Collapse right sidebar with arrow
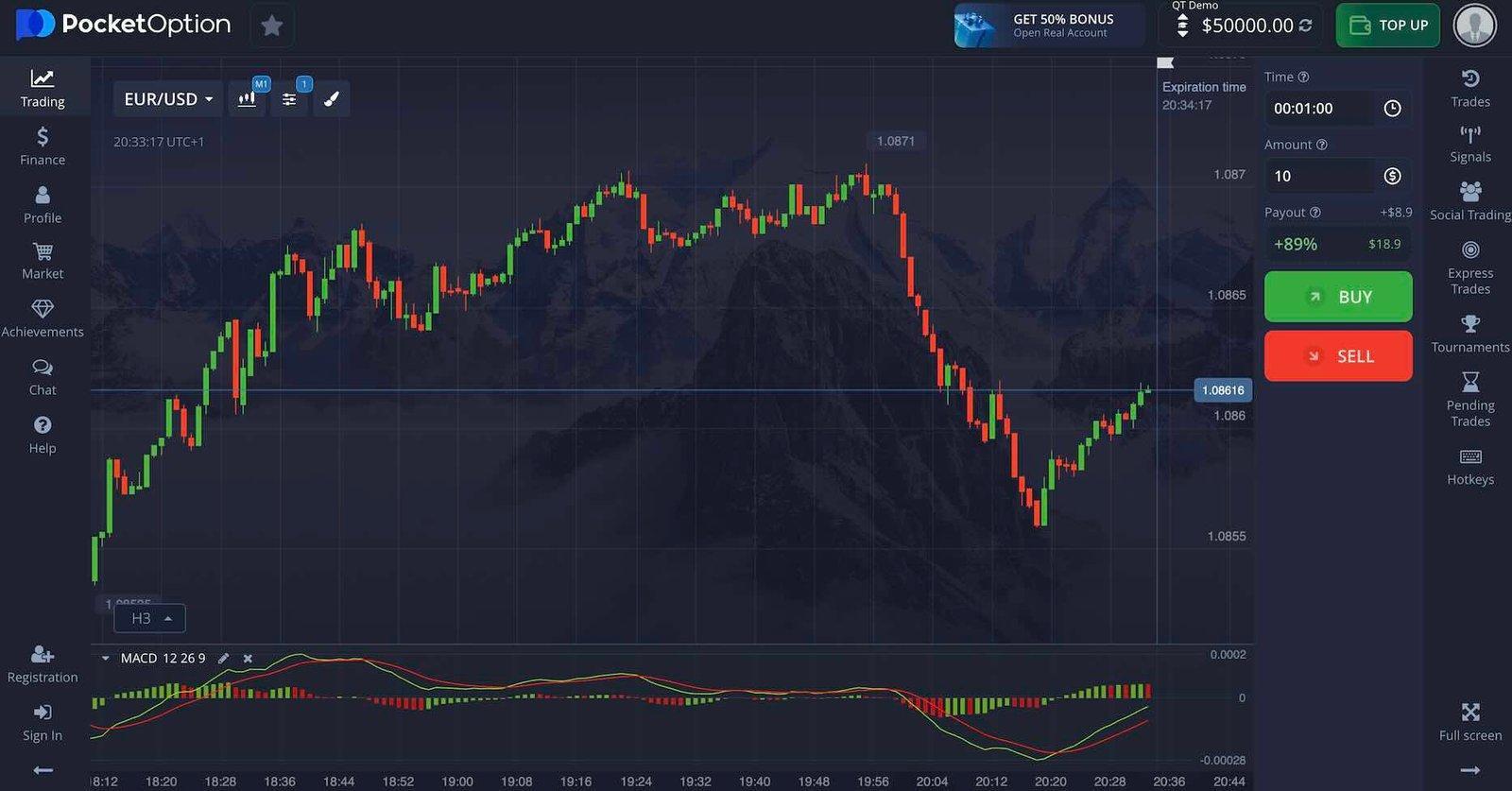Screen dimensions: 1512x791 [1470, 770]
